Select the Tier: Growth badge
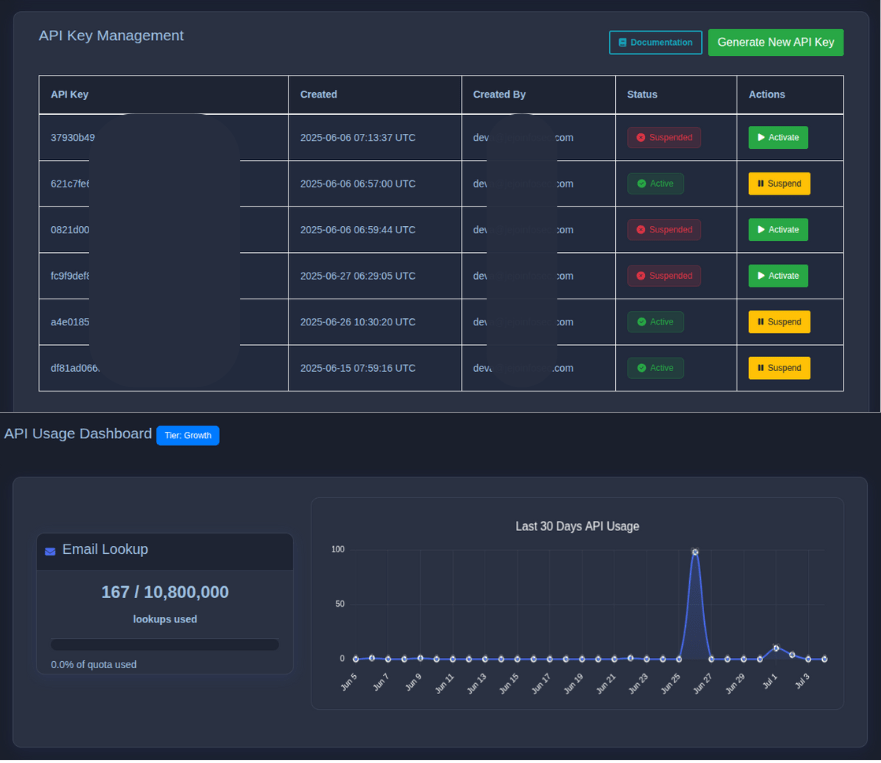Viewport: 881px width, 763px height. pos(187,436)
